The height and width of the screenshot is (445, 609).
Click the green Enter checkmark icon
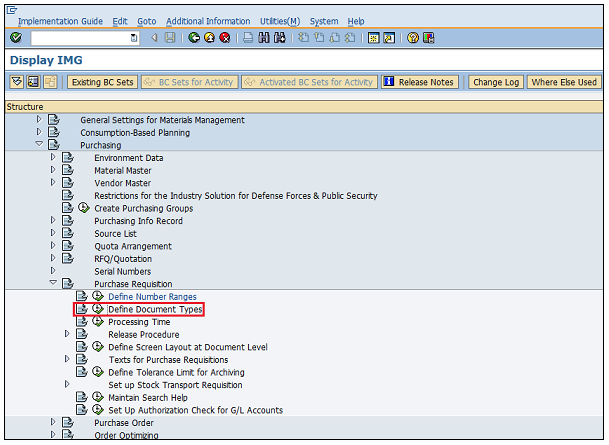(15, 38)
